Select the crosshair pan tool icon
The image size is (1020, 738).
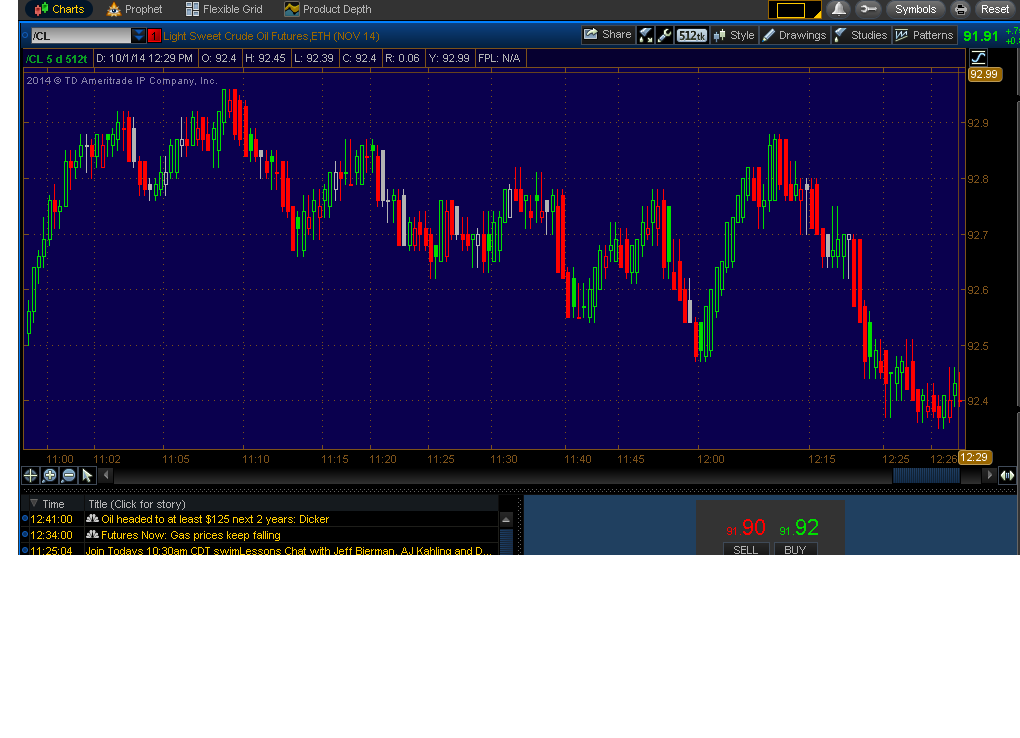[x=30, y=476]
